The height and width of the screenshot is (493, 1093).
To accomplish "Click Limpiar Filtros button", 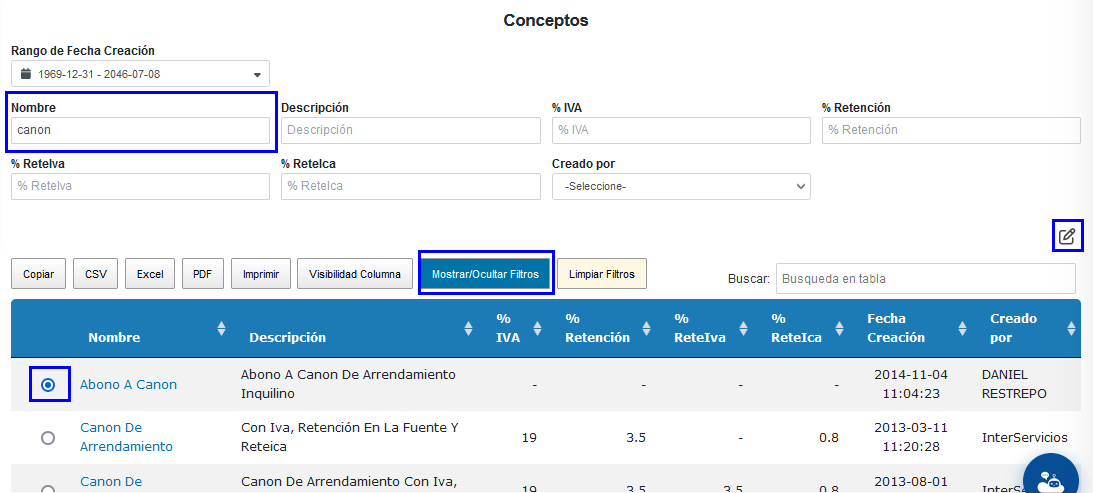I will 602,274.
